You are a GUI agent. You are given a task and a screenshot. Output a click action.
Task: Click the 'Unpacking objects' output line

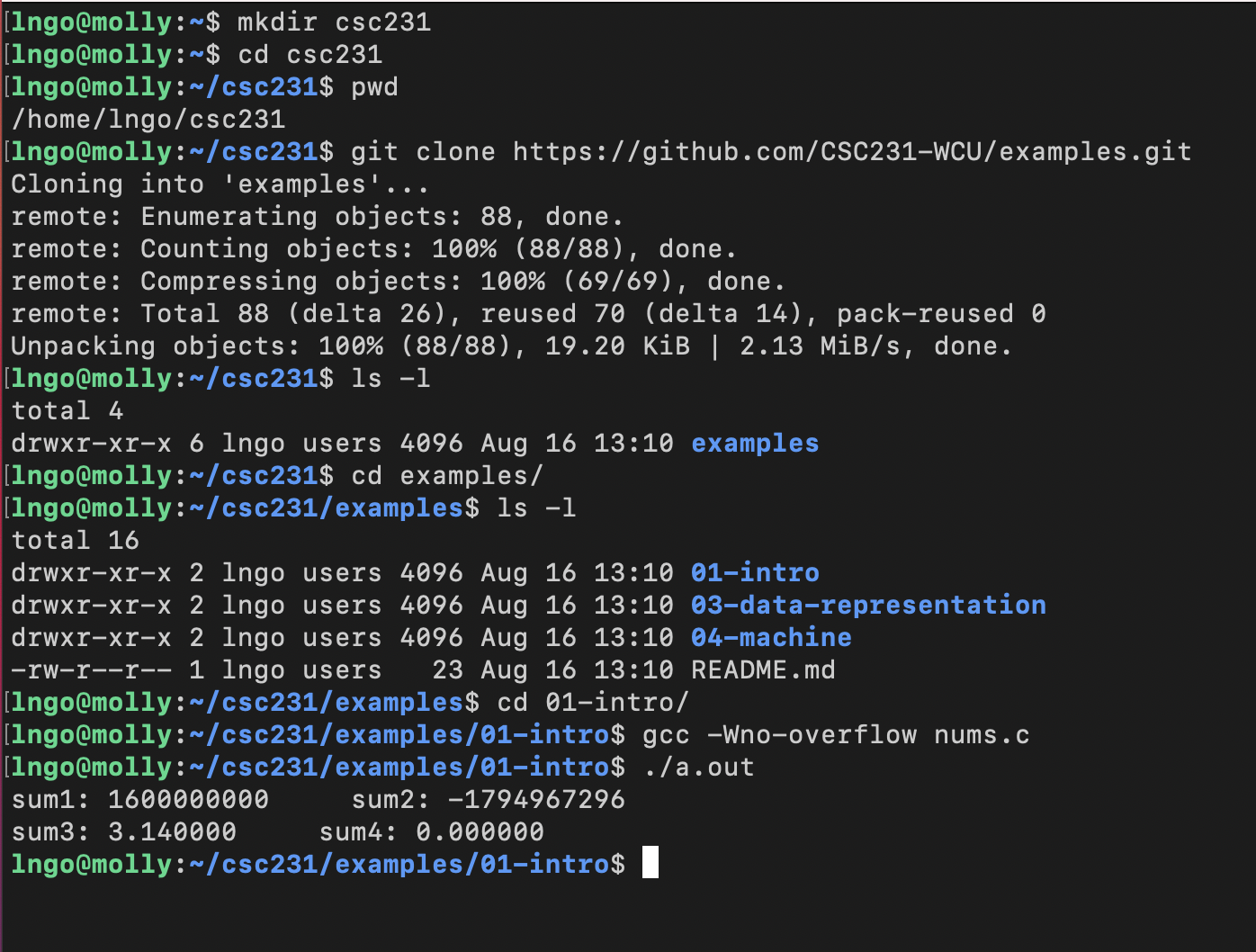tap(511, 346)
